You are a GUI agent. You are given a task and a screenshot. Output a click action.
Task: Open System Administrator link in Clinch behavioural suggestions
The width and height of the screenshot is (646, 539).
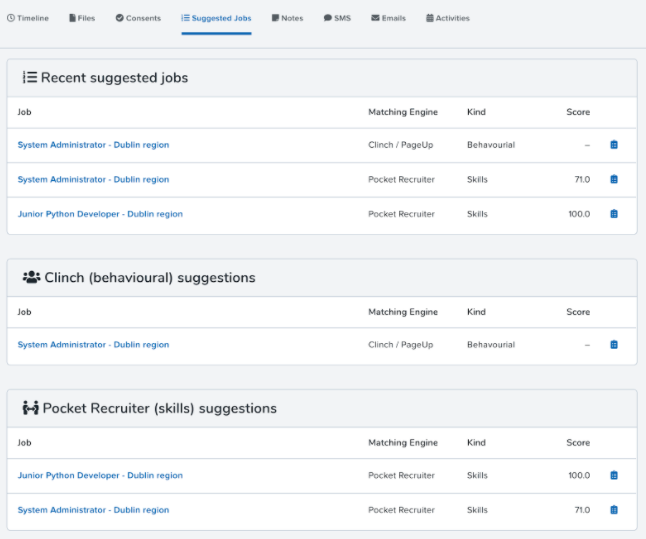tap(93, 344)
